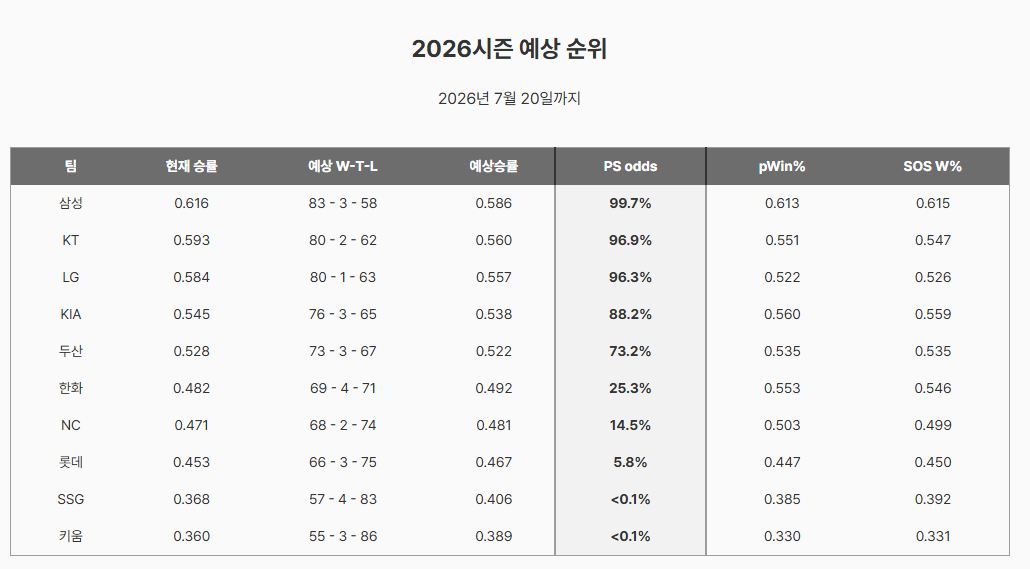This screenshot has width=1030, height=569.
Task: Click the 팀 column header
Action: tap(70, 166)
